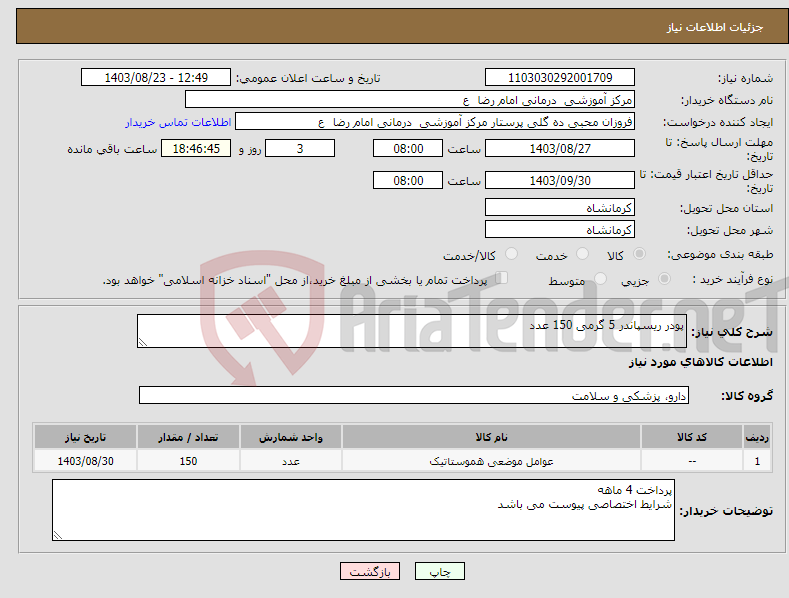Select the متوسط purchase type radio

coord(600,279)
